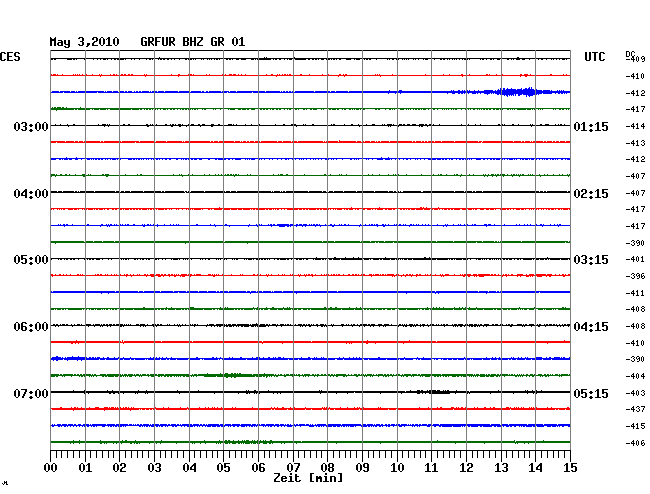
Task: Click the large seismic burst on the blue trace
Action: (518, 92)
